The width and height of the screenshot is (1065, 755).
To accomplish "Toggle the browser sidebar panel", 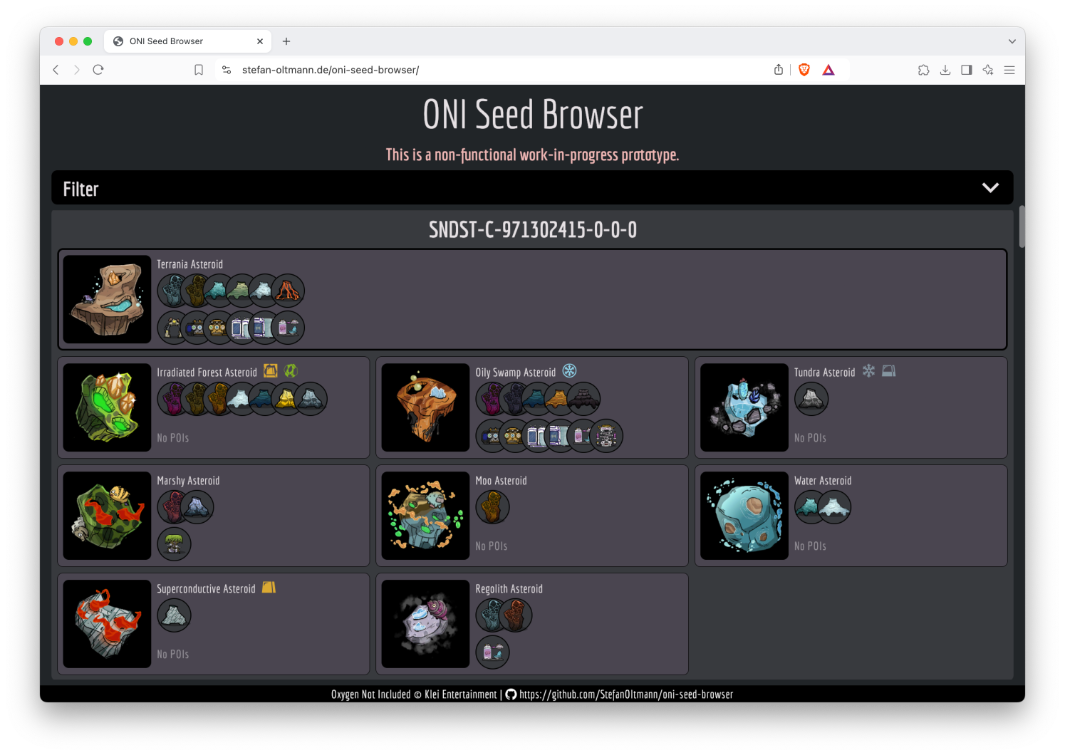I will (966, 70).
